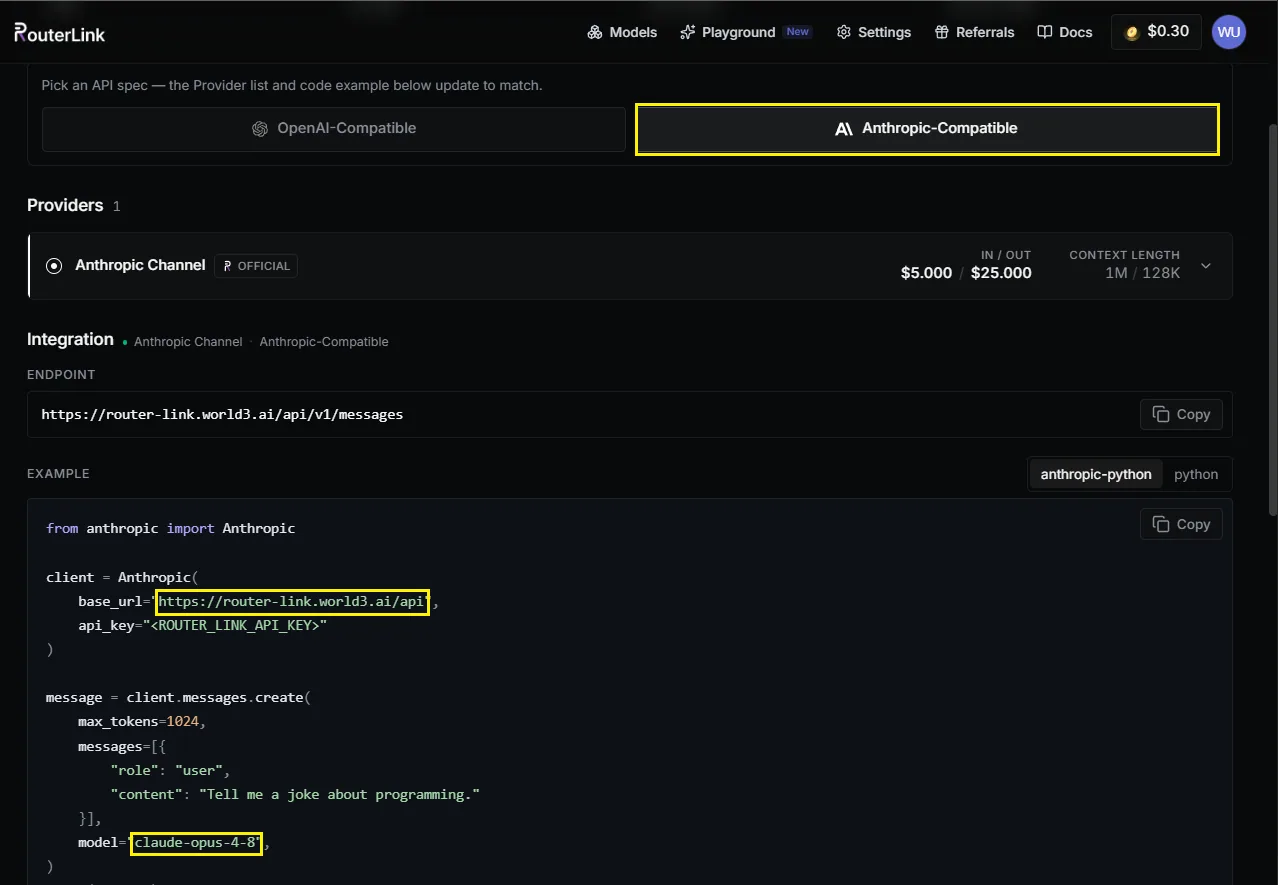1278x885 pixels.
Task: Switch to the python example tab
Action: click(1196, 474)
